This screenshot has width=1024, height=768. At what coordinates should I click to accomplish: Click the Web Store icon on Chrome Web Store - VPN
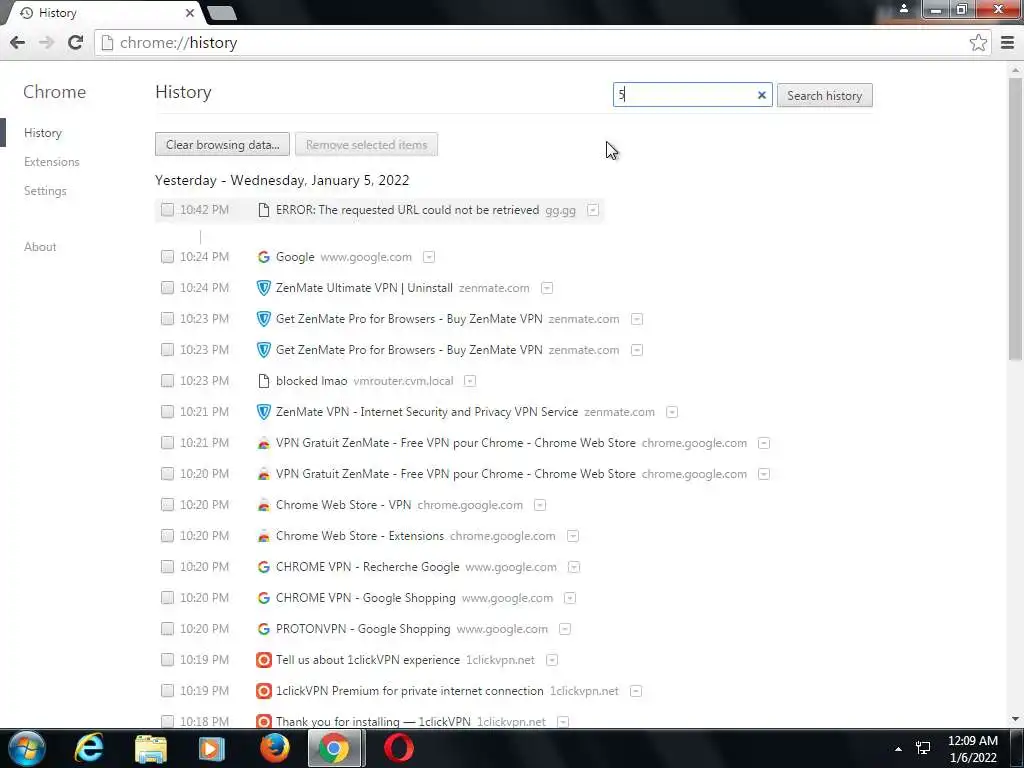263,505
